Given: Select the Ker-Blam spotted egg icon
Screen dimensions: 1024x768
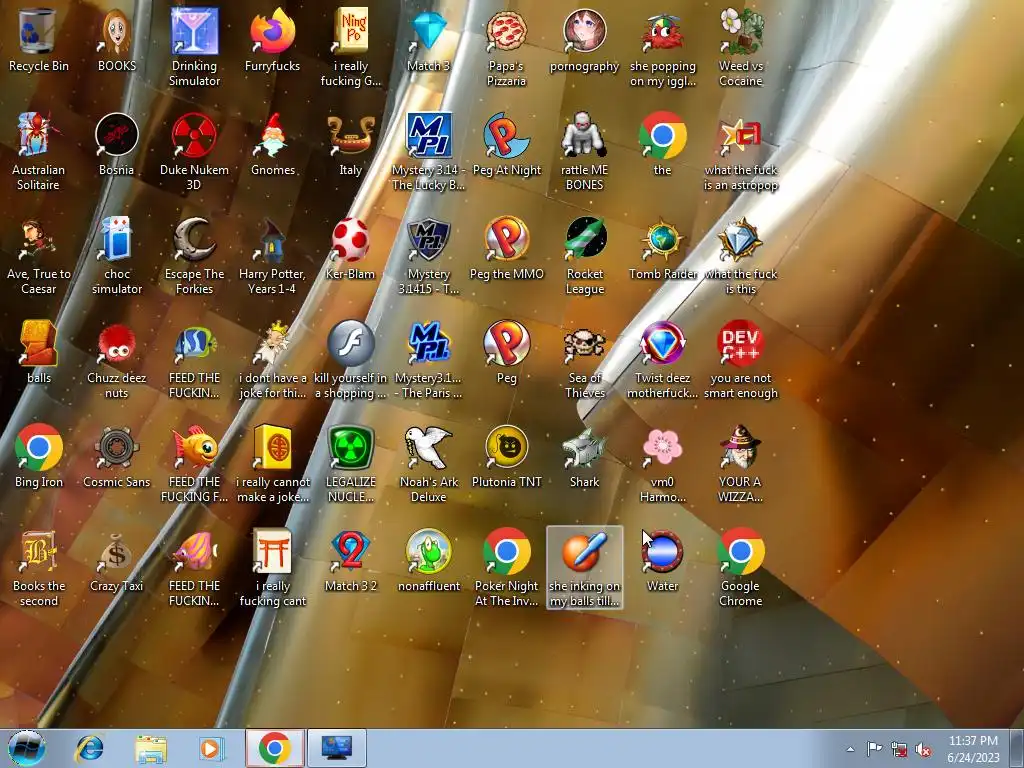Looking at the screenshot, I should point(351,240).
